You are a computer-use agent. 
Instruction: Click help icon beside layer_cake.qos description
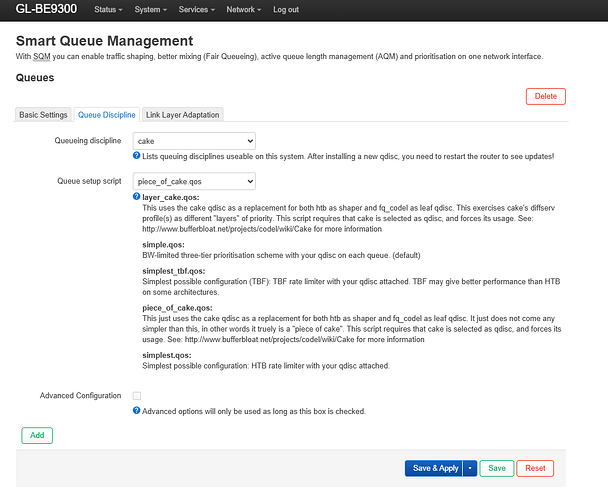(x=136, y=197)
